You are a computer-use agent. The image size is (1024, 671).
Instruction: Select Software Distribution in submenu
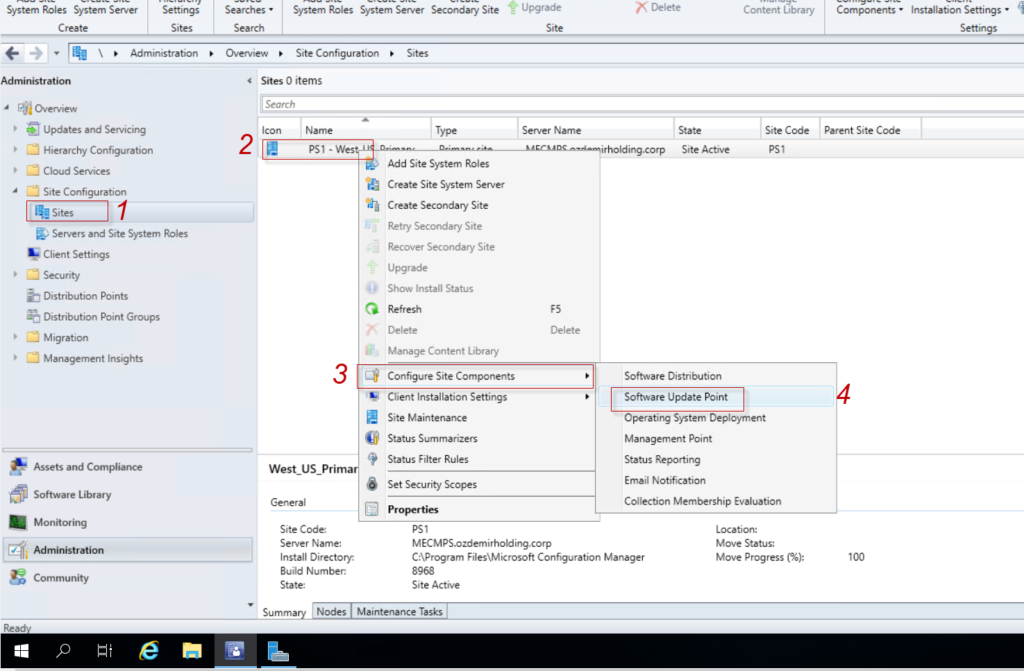pos(673,376)
